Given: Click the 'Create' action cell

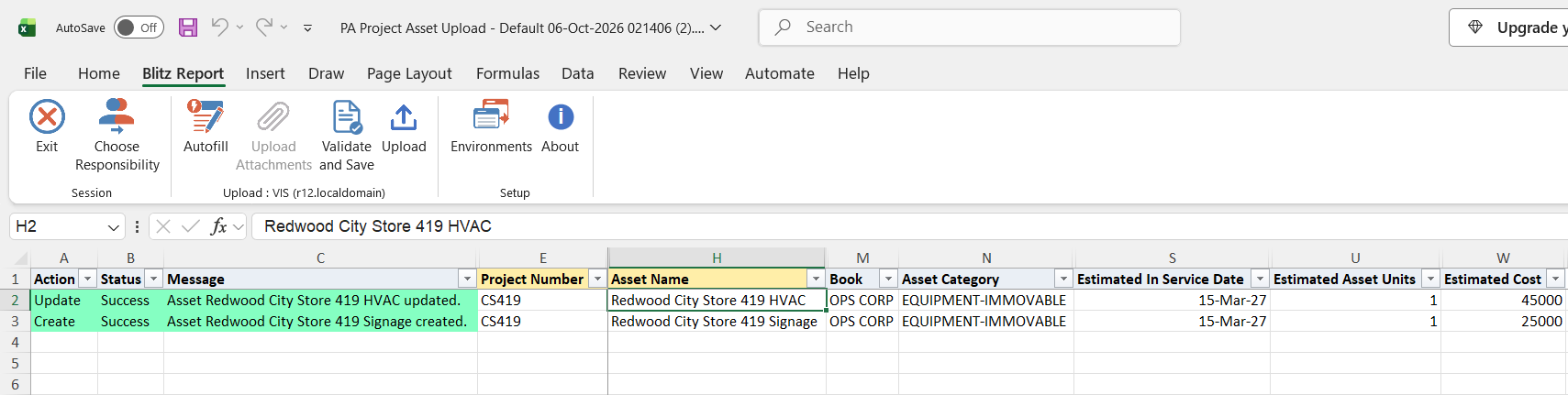Looking at the screenshot, I should pyautogui.click(x=64, y=322).
